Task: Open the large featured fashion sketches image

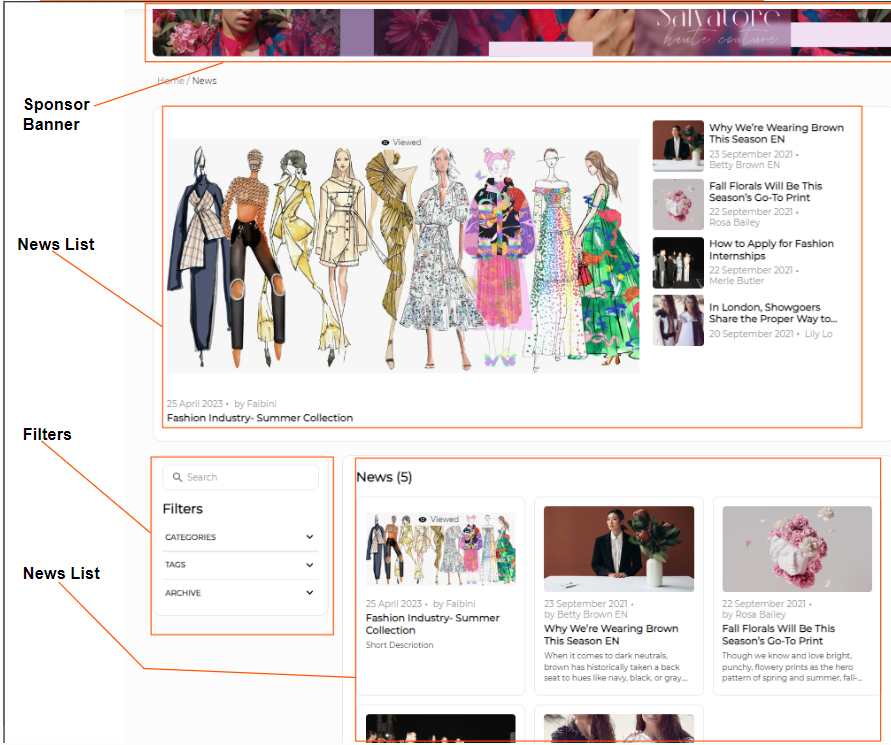Action: click(x=403, y=256)
